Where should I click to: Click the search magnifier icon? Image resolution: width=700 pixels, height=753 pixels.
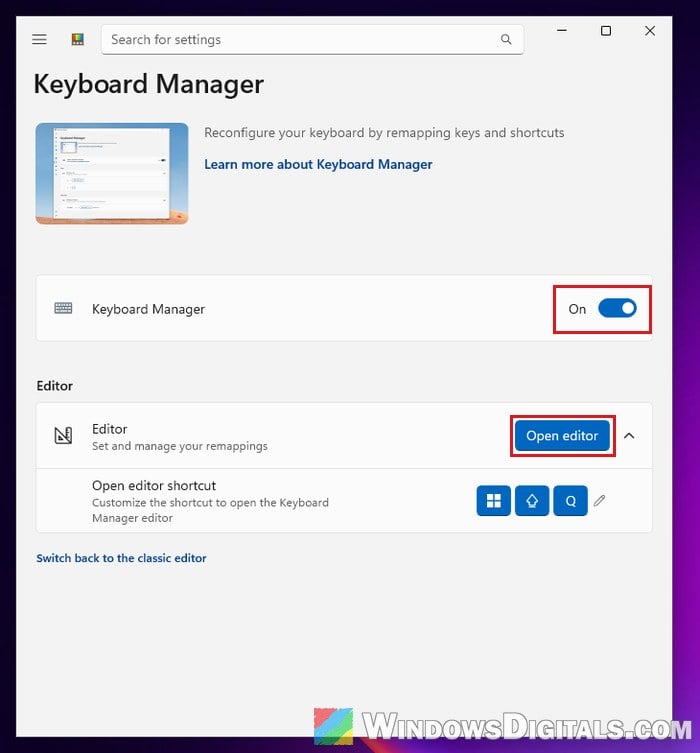click(x=506, y=39)
